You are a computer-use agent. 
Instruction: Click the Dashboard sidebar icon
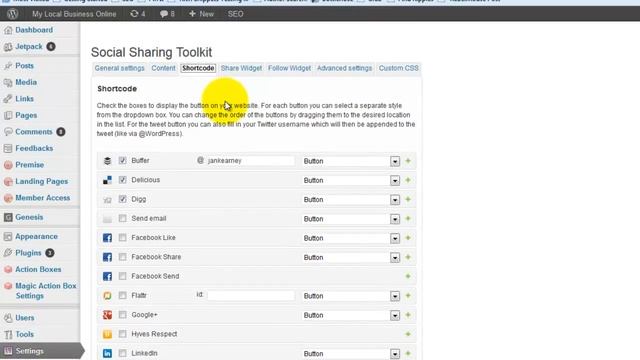click(x=8, y=30)
